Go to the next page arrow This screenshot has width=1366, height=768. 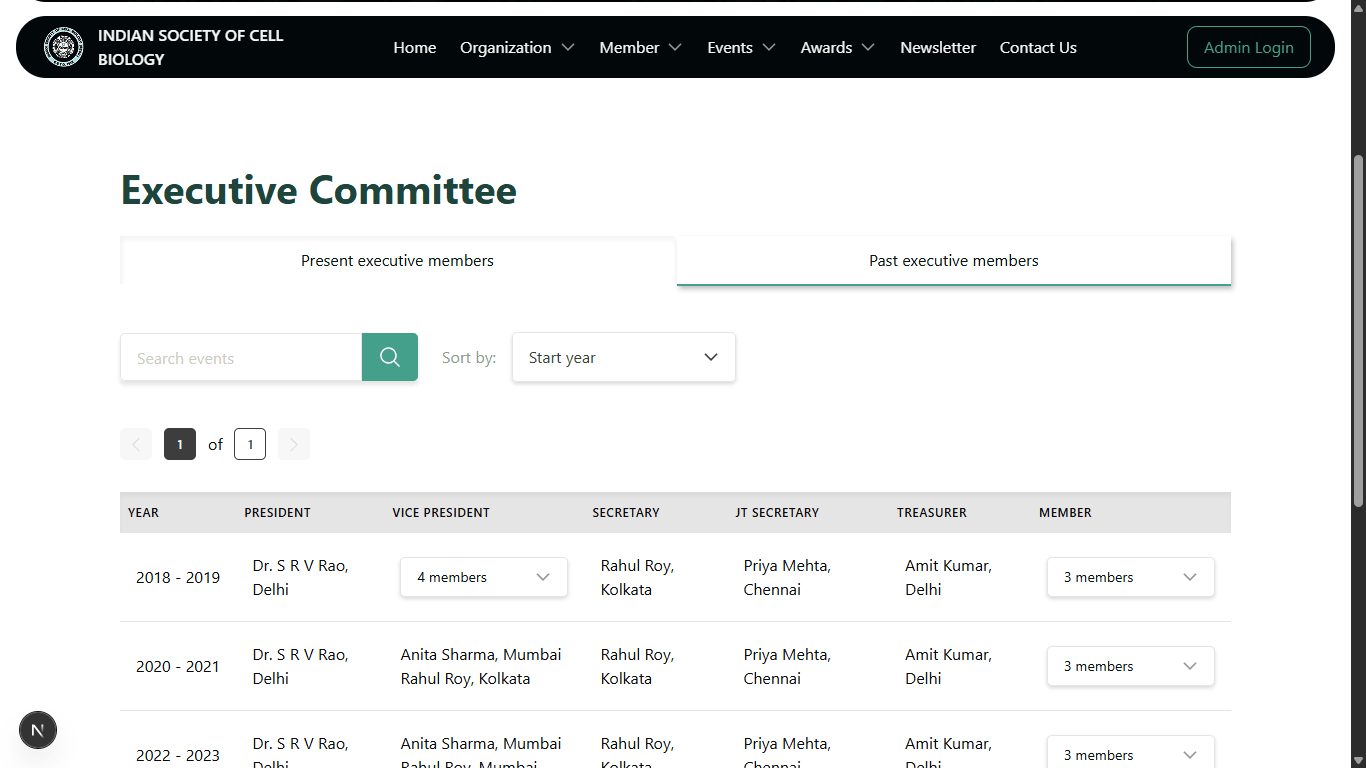point(294,444)
